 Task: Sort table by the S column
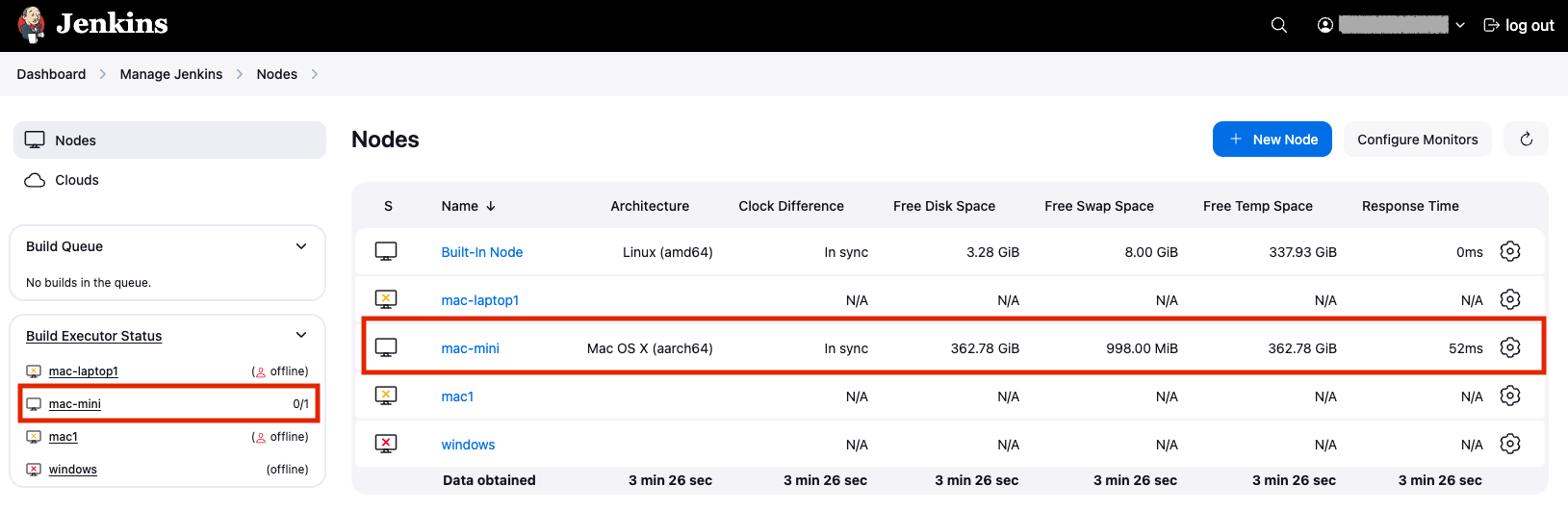click(388, 206)
